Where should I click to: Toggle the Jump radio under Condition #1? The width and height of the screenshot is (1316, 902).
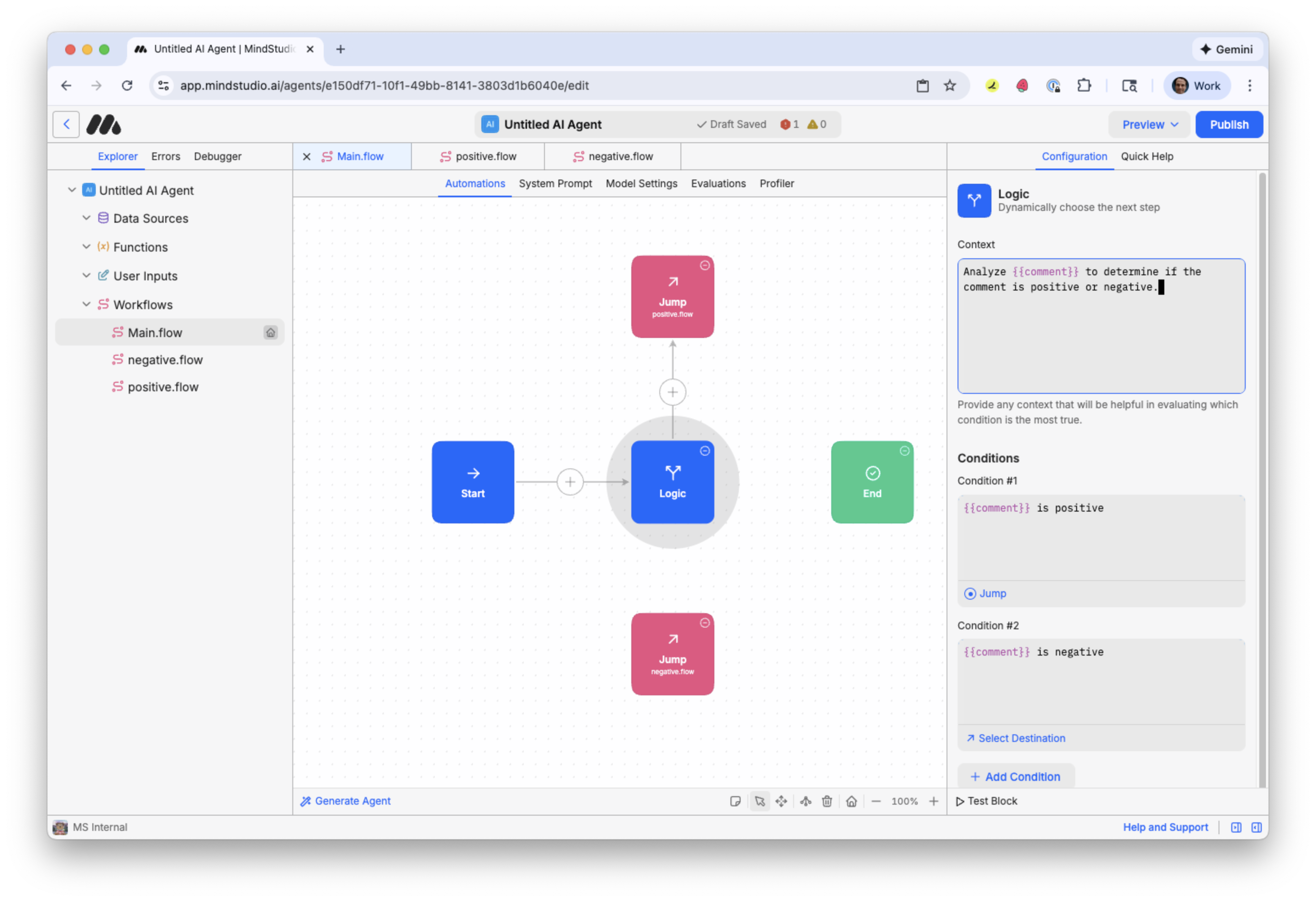(x=970, y=594)
